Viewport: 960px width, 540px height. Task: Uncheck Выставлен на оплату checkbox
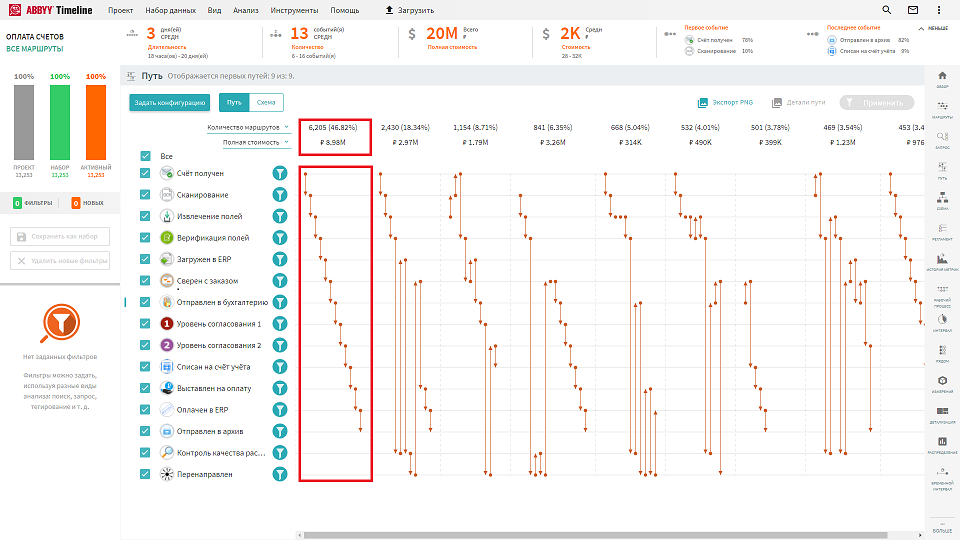point(145,388)
